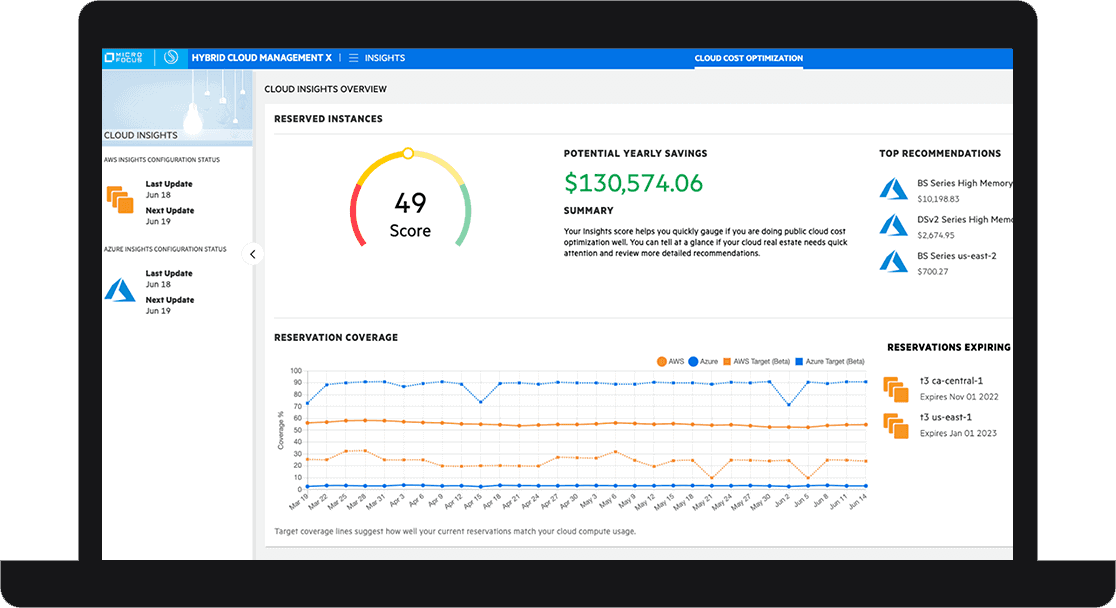Click the Azure icon for BS Series us-east-2
The width and height of the screenshot is (1116, 608).
click(x=893, y=261)
